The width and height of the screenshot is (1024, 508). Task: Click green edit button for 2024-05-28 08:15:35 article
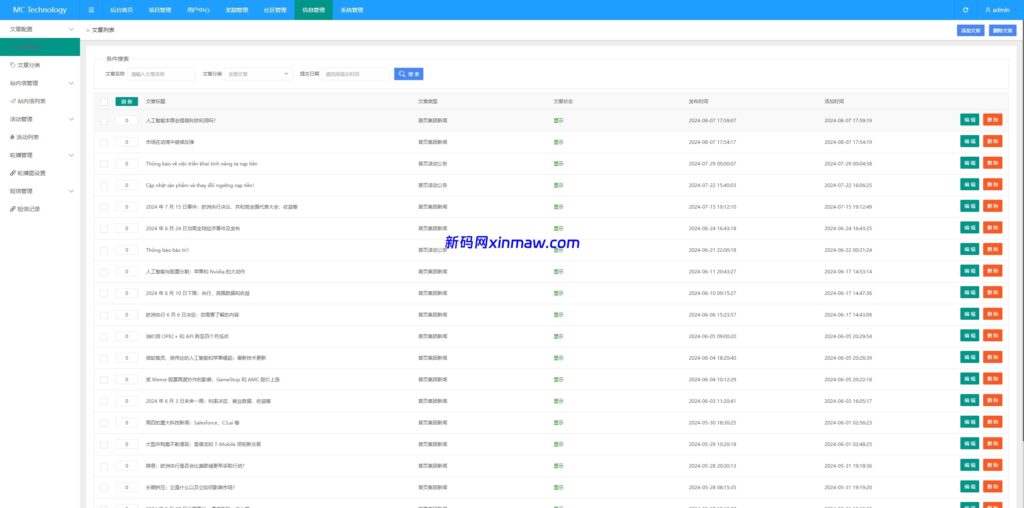point(969,486)
